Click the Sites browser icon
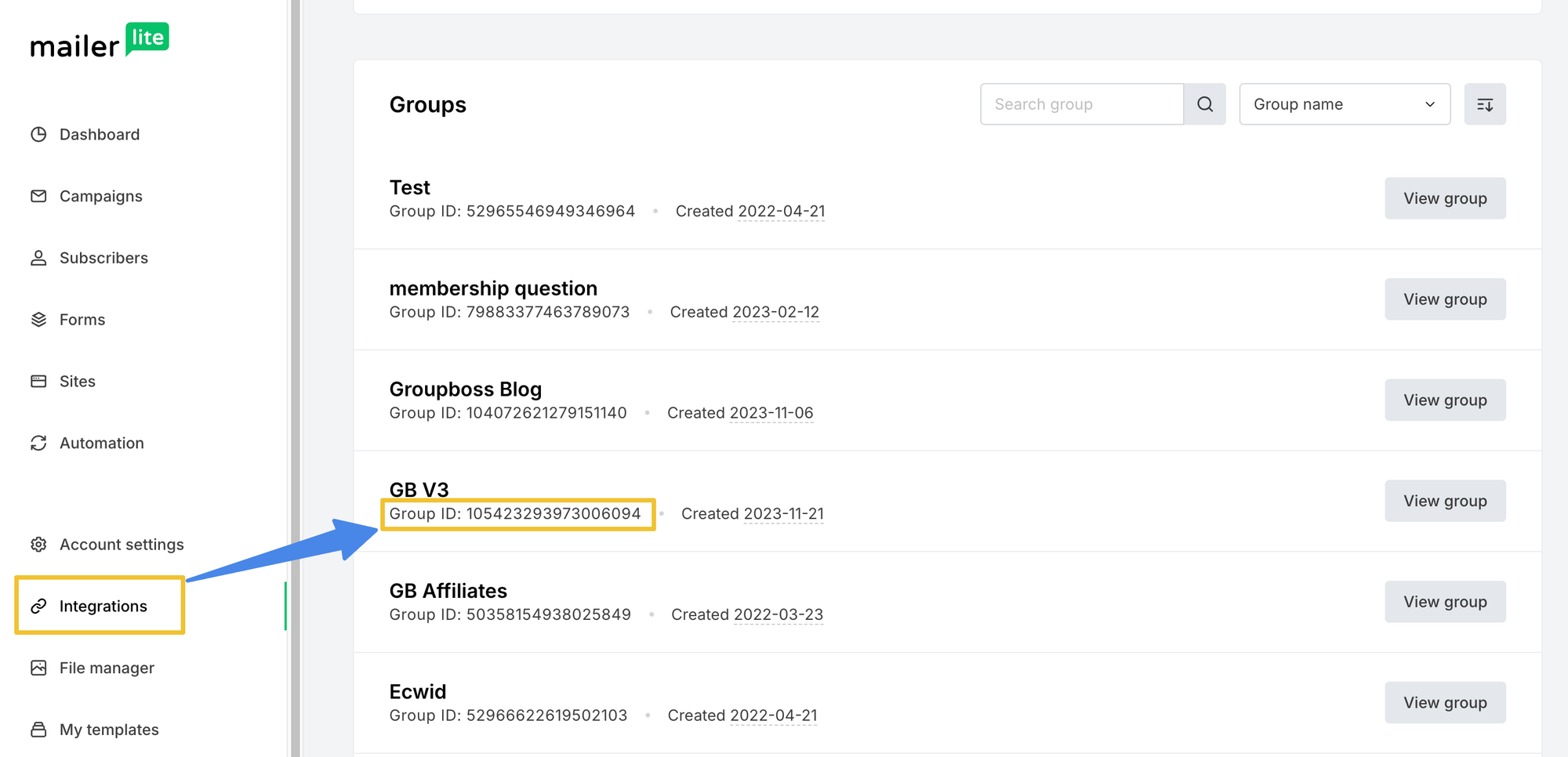Viewport: 1568px width, 757px height. pos(38,382)
